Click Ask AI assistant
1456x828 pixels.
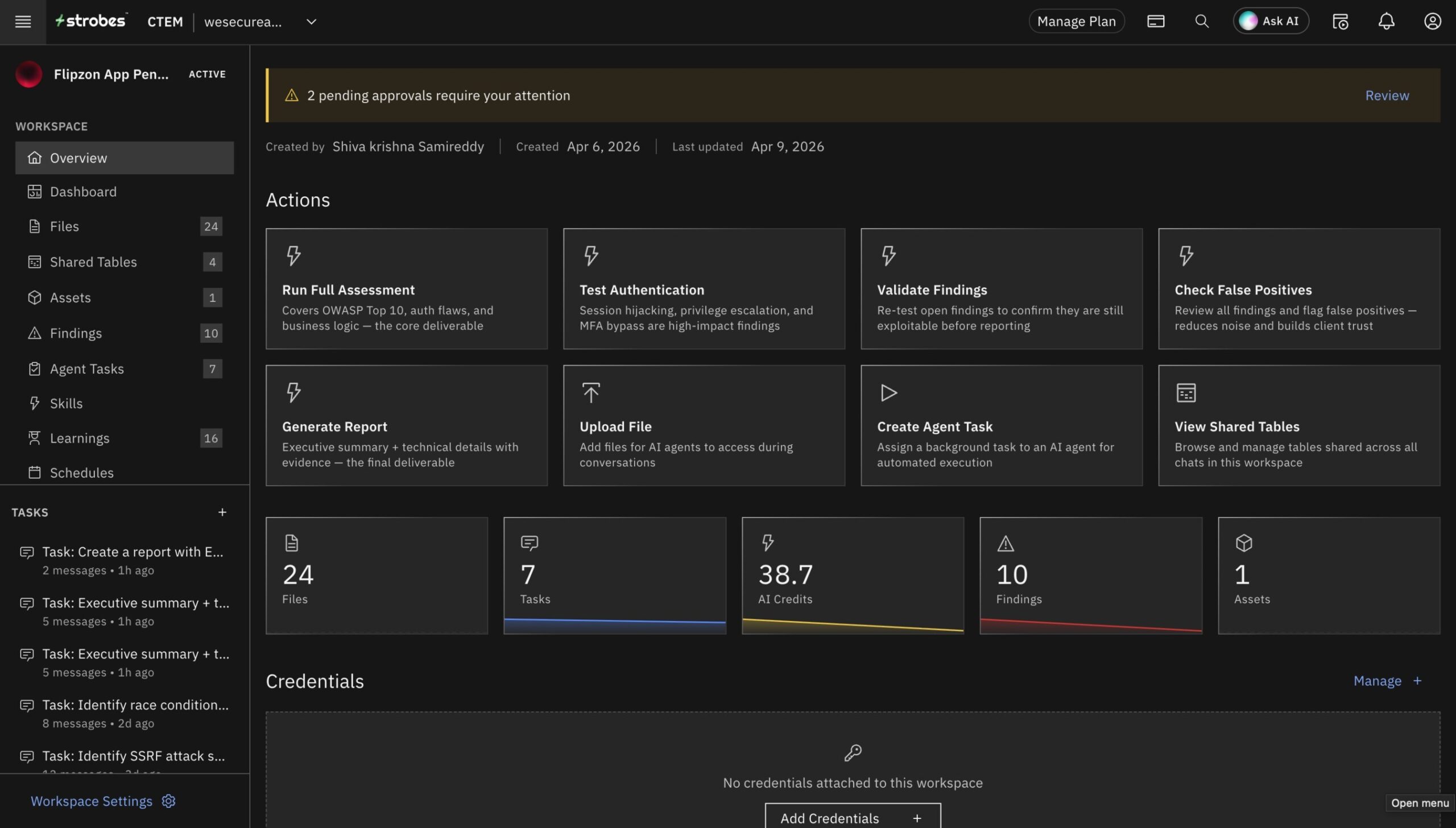point(1271,20)
